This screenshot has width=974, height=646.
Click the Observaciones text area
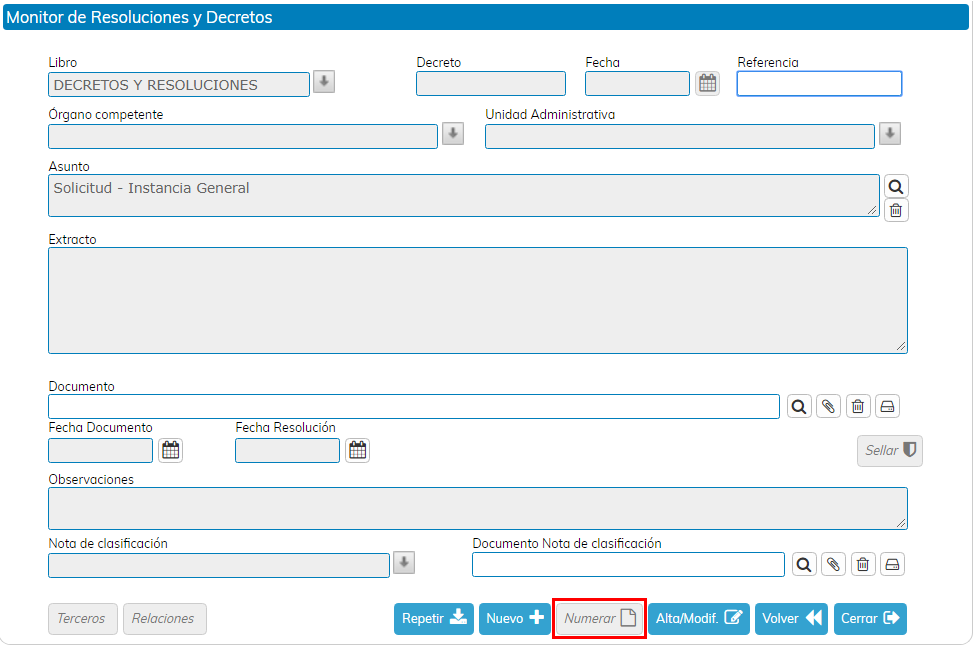pos(478,508)
